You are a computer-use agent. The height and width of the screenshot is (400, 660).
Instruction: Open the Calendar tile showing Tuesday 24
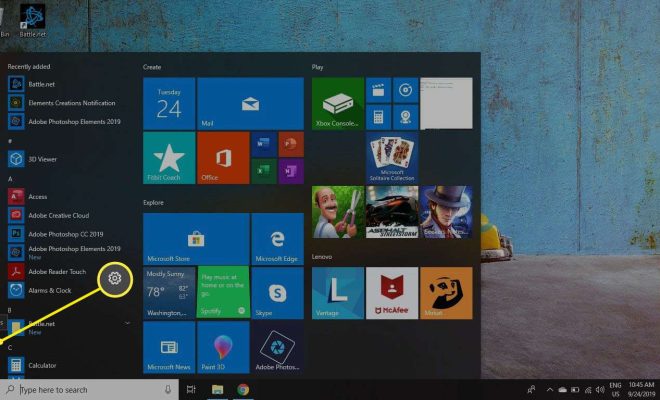[169, 104]
